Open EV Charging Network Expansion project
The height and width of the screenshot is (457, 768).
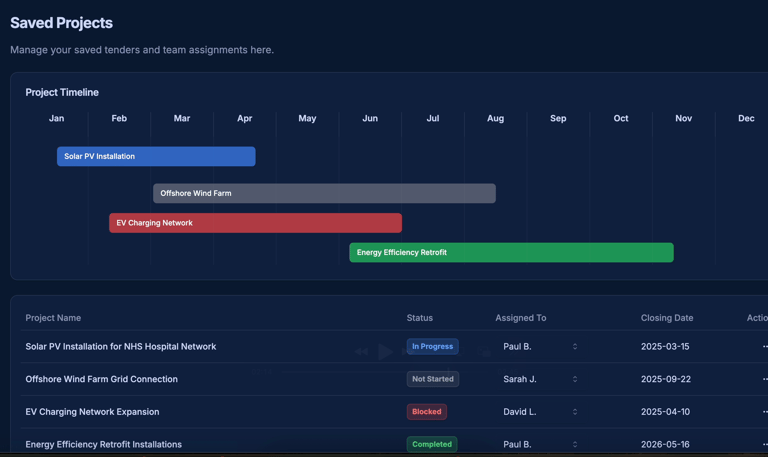tap(92, 412)
